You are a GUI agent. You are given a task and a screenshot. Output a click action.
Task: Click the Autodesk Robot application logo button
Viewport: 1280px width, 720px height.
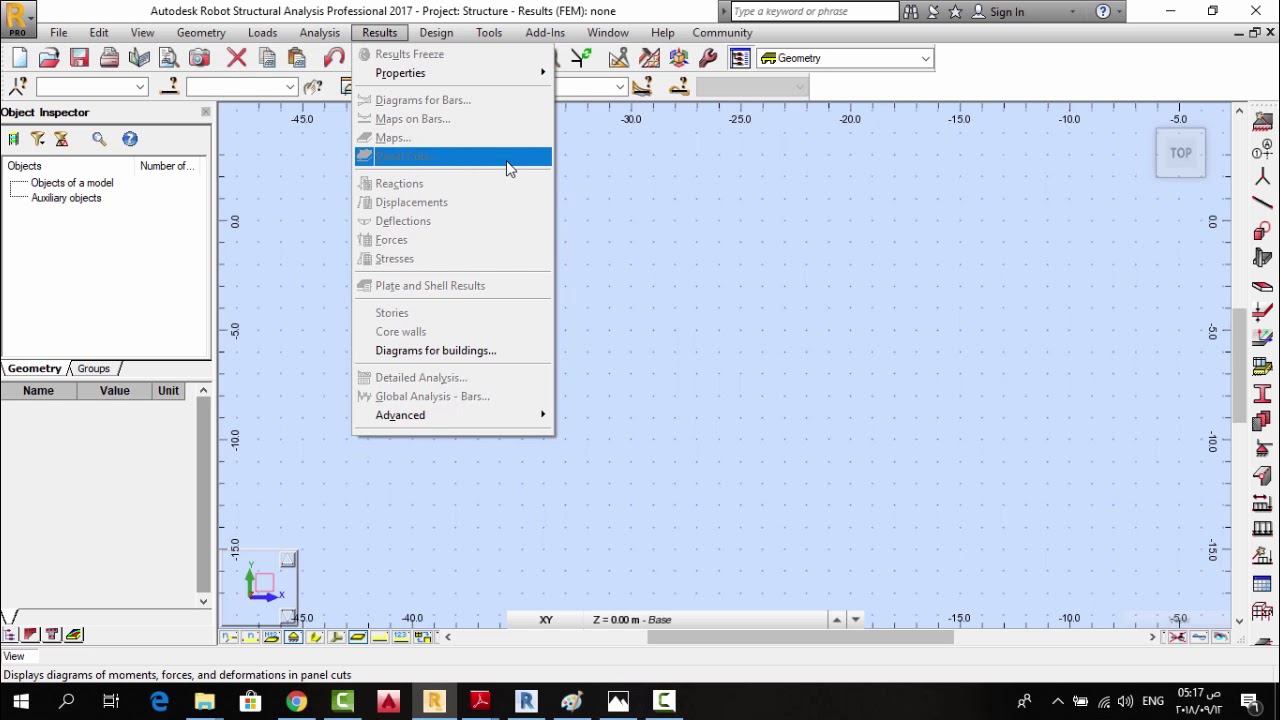point(18,18)
